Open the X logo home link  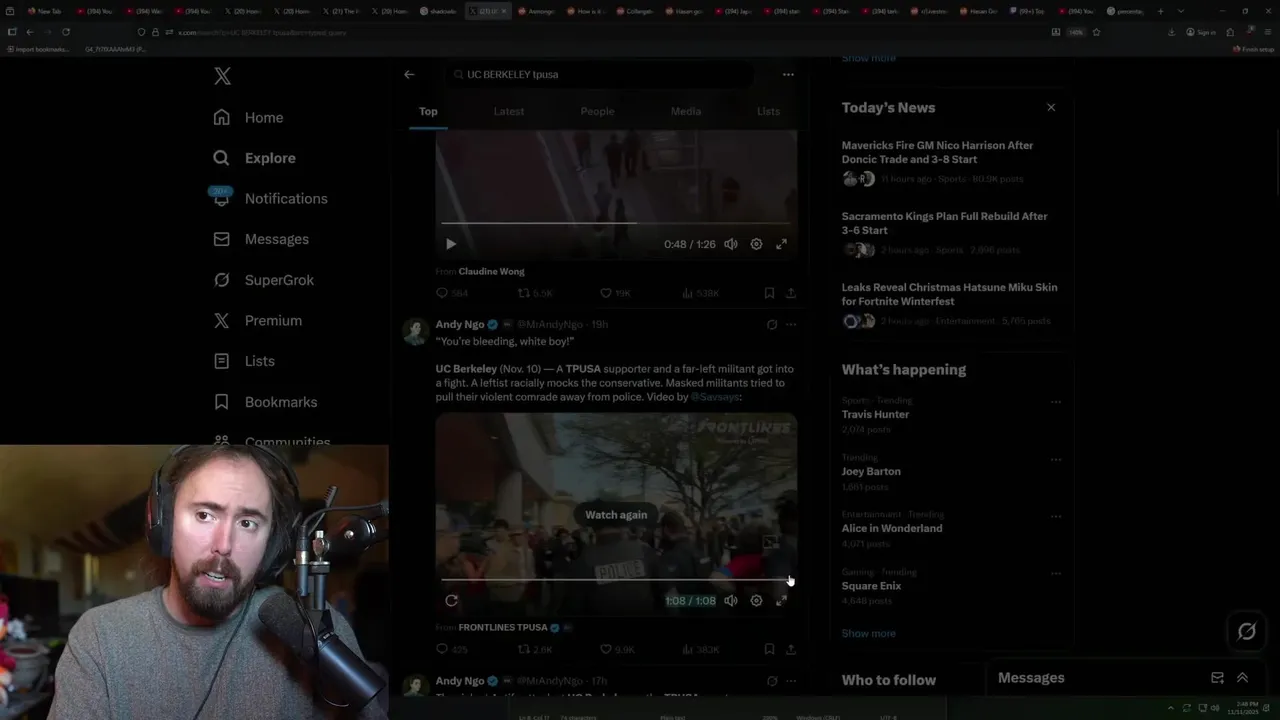pos(222,76)
